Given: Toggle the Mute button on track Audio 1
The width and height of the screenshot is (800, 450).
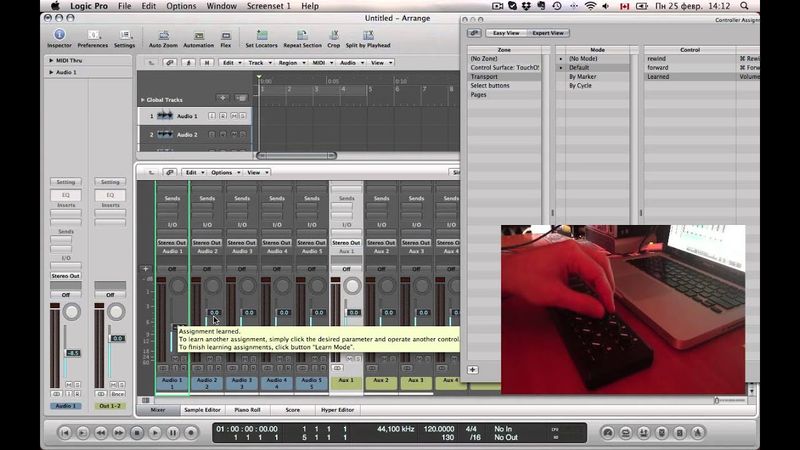Looking at the screenshot, I should (234, 116).
